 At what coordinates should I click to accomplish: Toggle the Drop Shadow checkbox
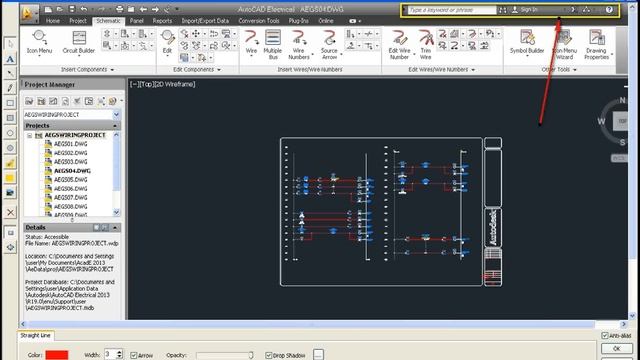[268, 355]
